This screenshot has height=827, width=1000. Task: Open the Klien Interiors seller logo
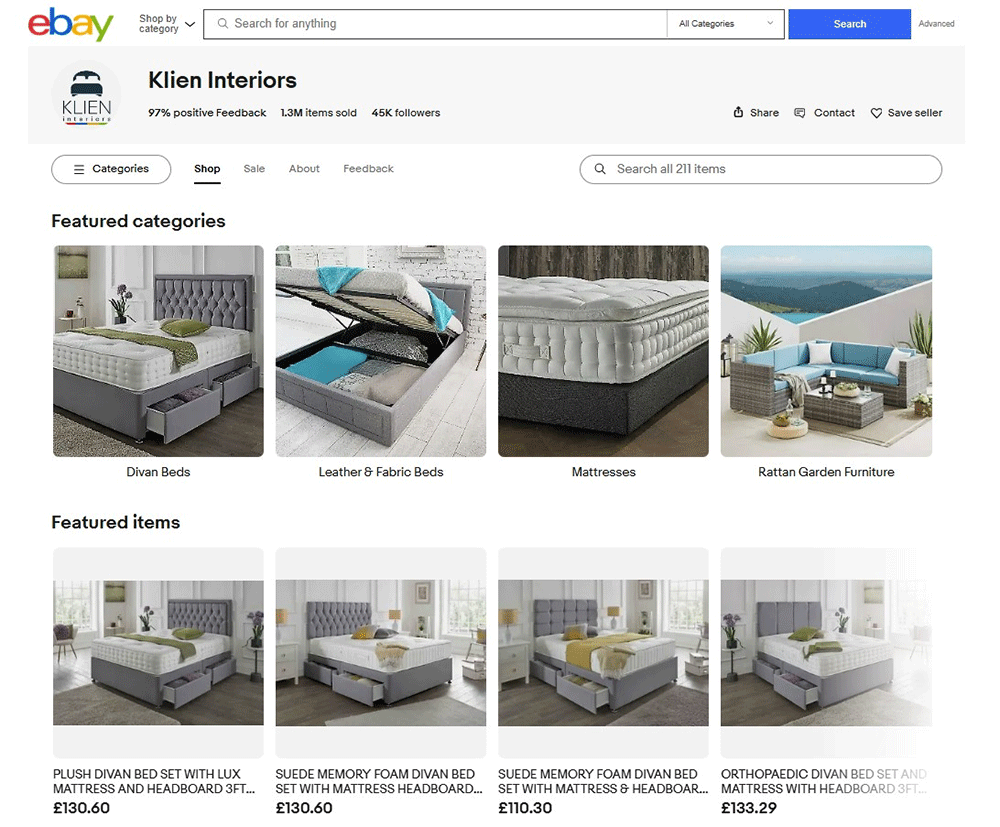86,96
